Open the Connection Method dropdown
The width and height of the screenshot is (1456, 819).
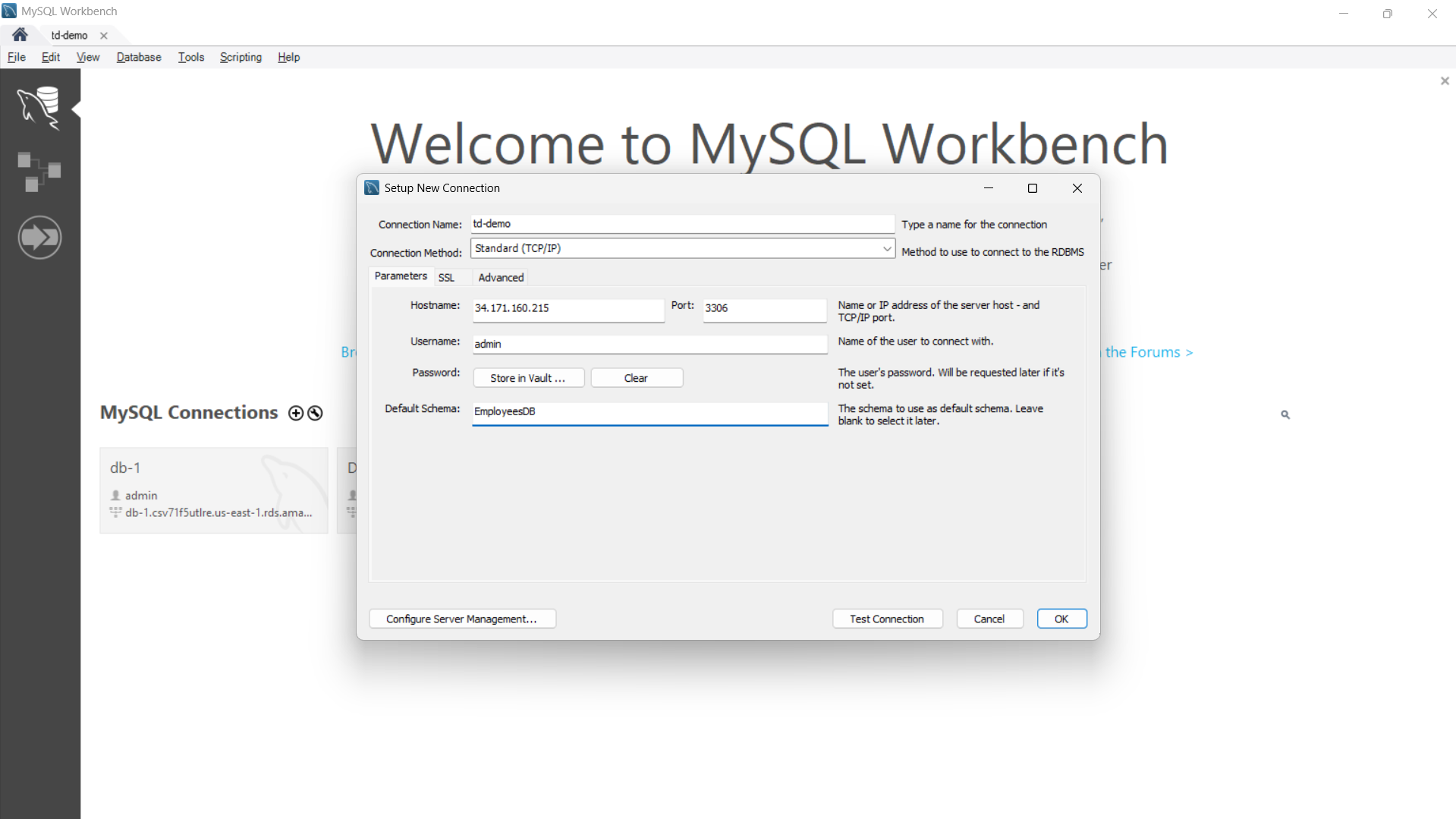[681, 248]
